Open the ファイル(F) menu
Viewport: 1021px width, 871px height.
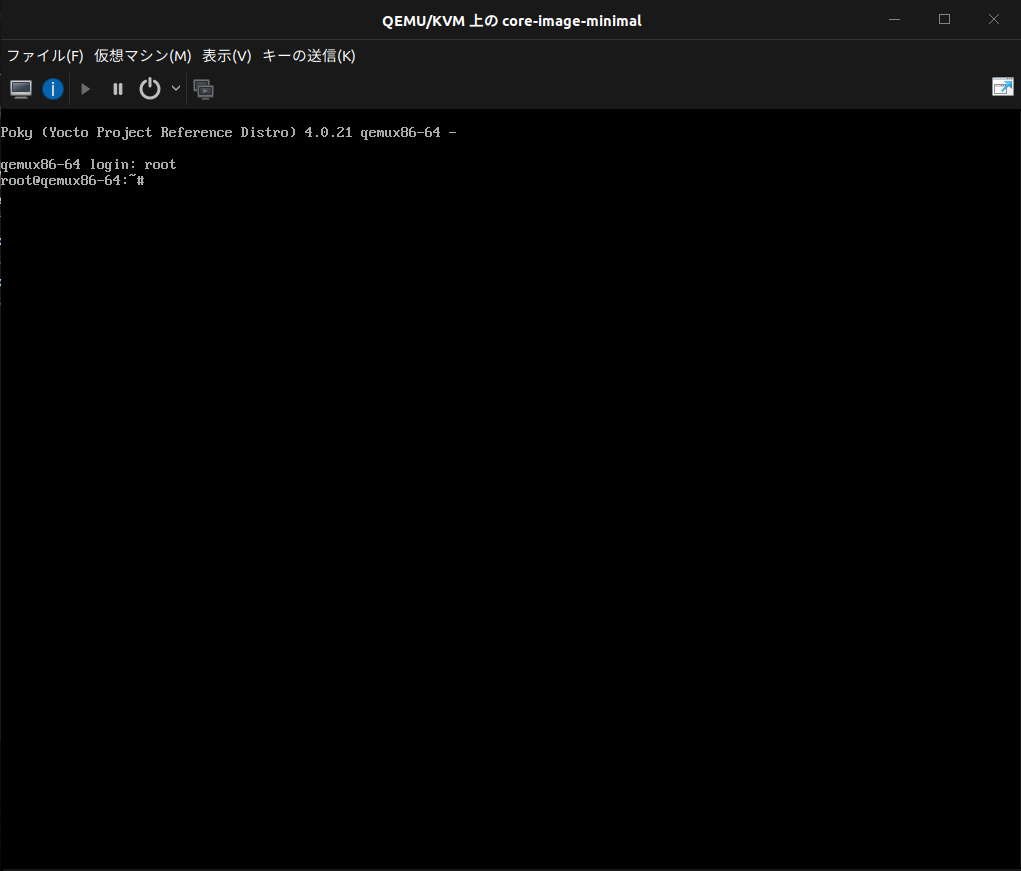click(x=45, y=56)
